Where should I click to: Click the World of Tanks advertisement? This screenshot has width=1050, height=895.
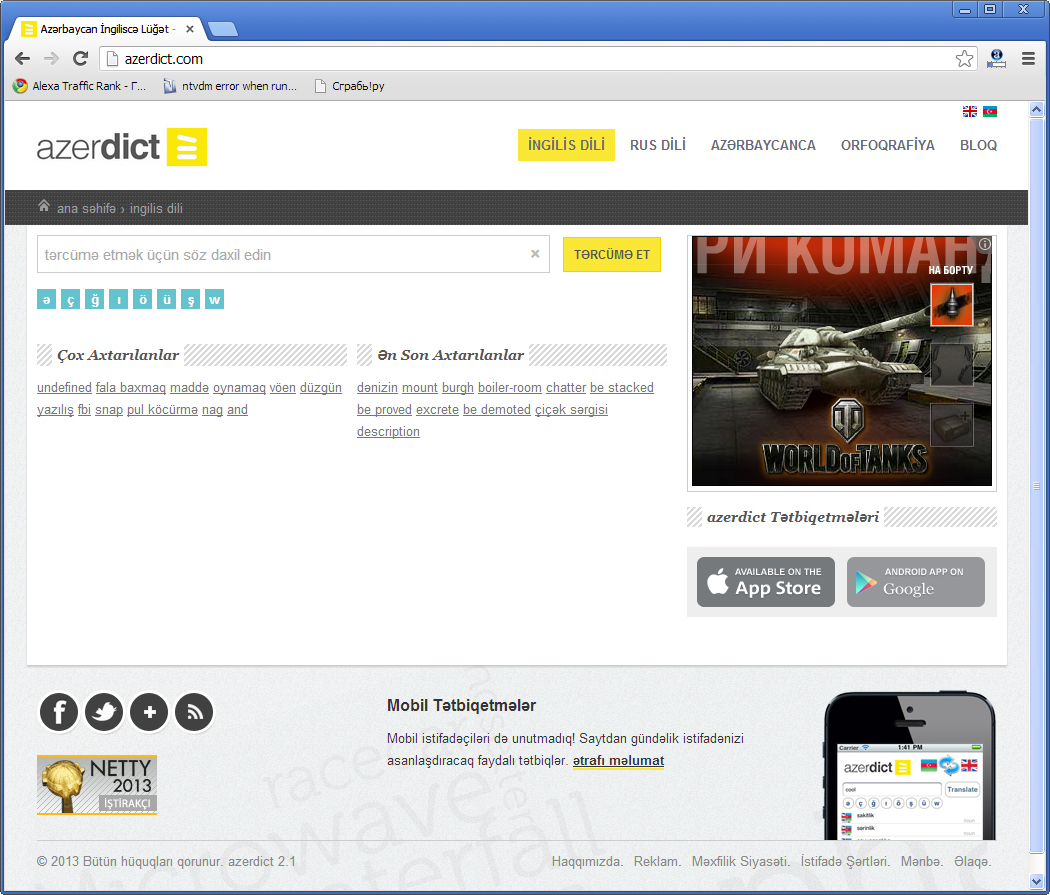(x=841, y=361)
